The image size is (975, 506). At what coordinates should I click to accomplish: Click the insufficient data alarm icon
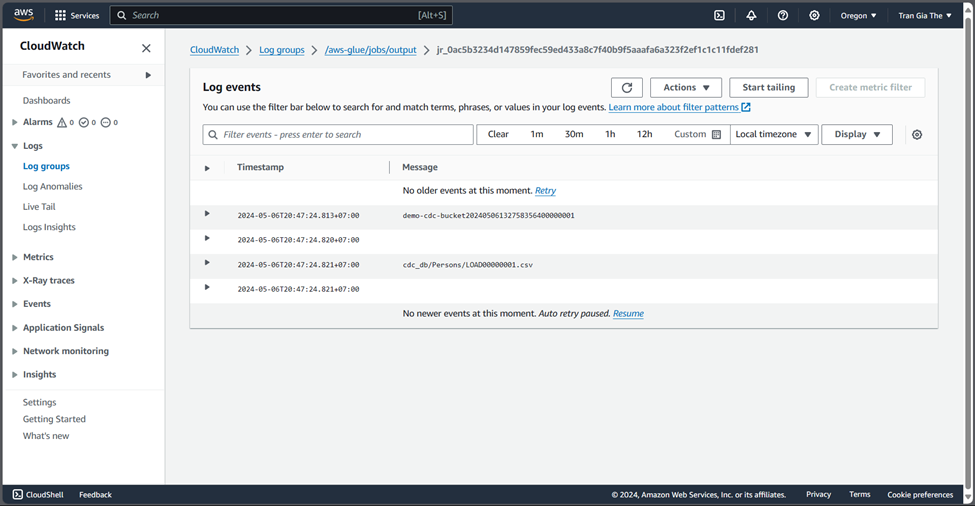point(105,122)
